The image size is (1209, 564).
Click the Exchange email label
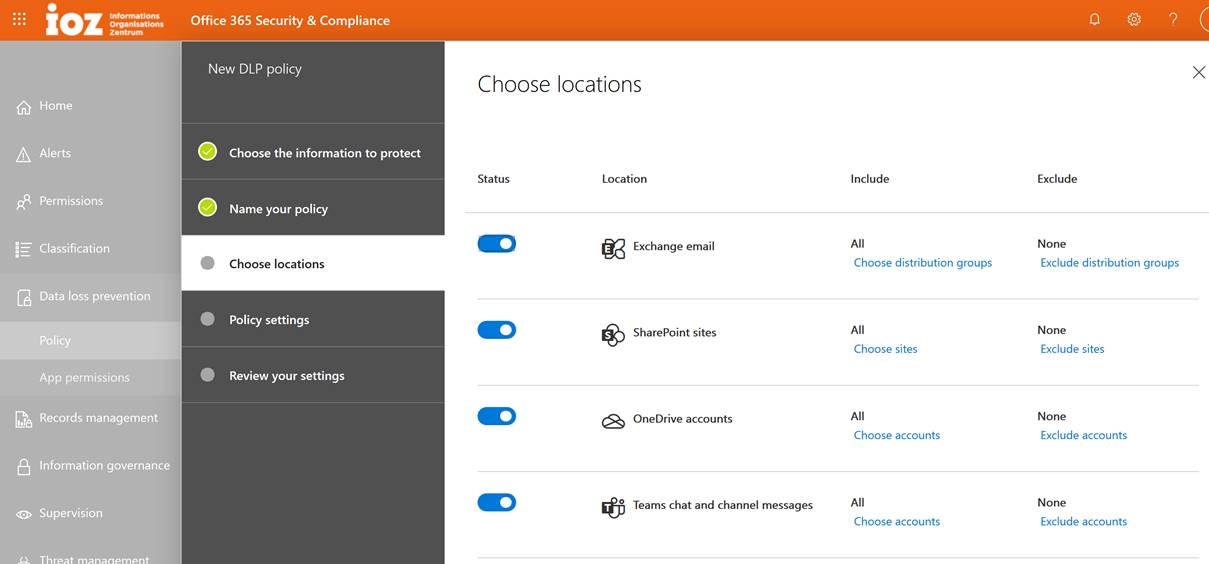[x=674, y=246]
